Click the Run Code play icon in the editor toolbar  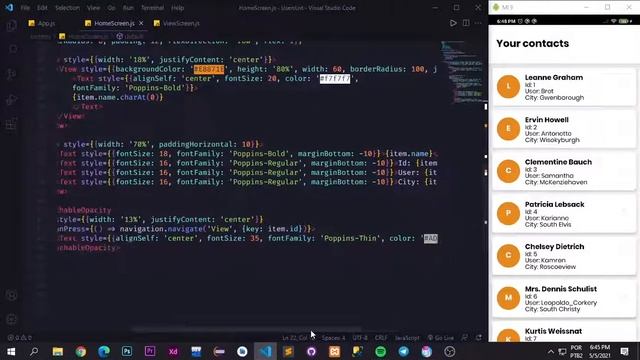click(453, 23)
